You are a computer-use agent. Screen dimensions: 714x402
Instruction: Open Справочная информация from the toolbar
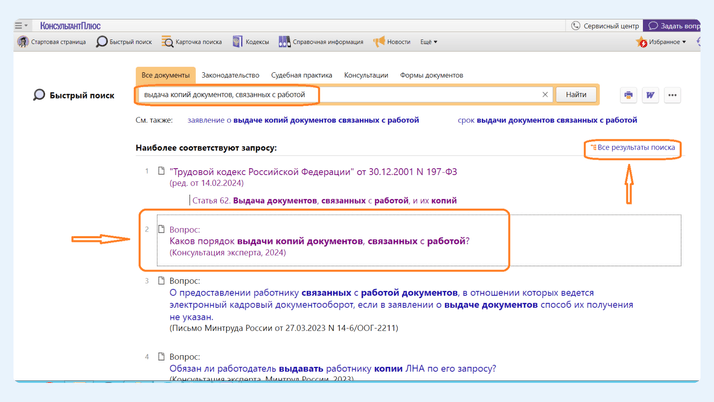click(x=285, y=42)
